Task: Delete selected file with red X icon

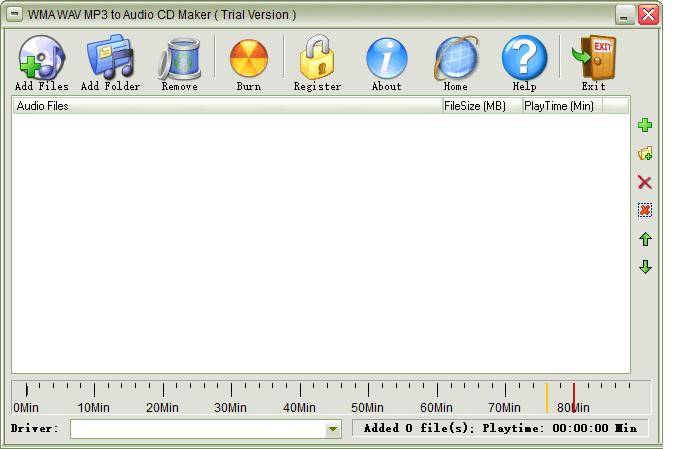Action: point(645,182)
